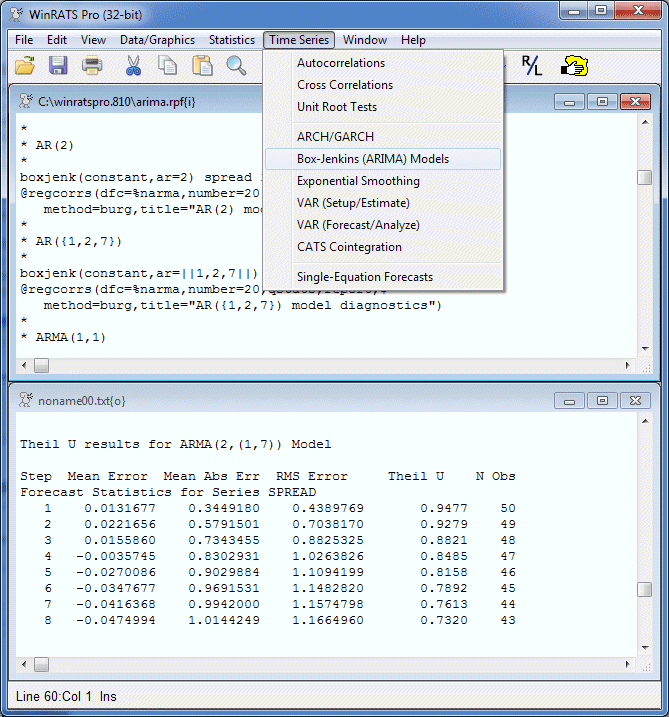
Task: Choose Autocorrelations from Time Series menu
Action: point(340,63)
